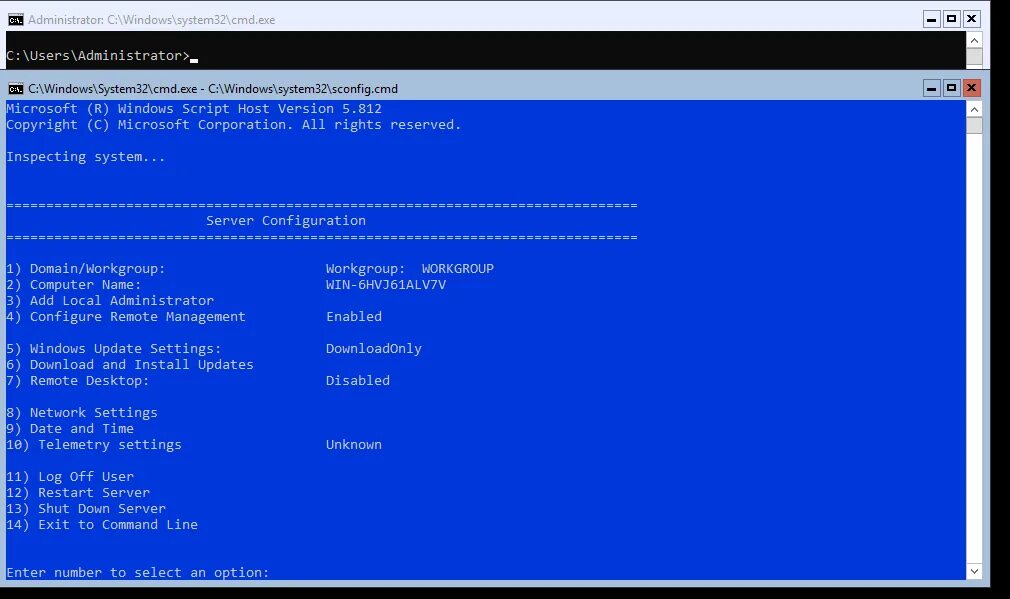Click scroll down arrow in sconfig window
This screenshot has width=1010, height=599.
pyautogui.click(x=974, y=571)
